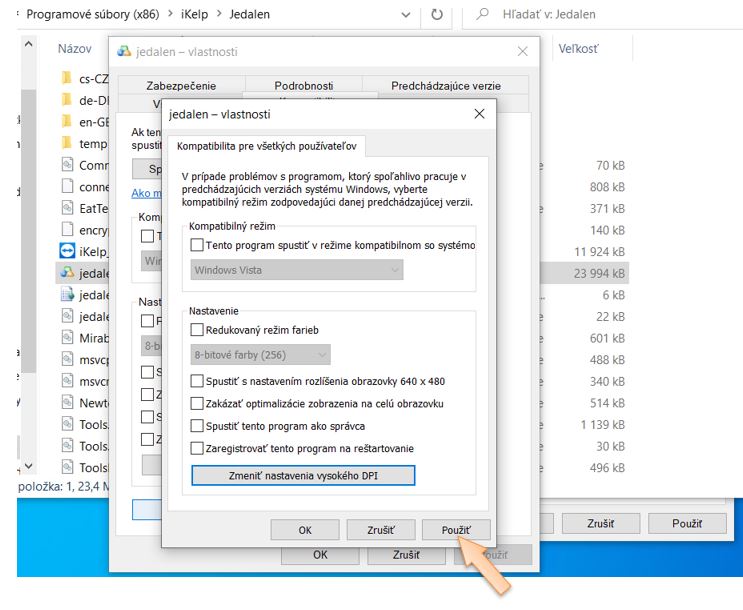The image size is (743, 610).
Task: Toggle the Redukovaný režim farieb checkbox
Action: pyautogui.click(x=197, y=330)
